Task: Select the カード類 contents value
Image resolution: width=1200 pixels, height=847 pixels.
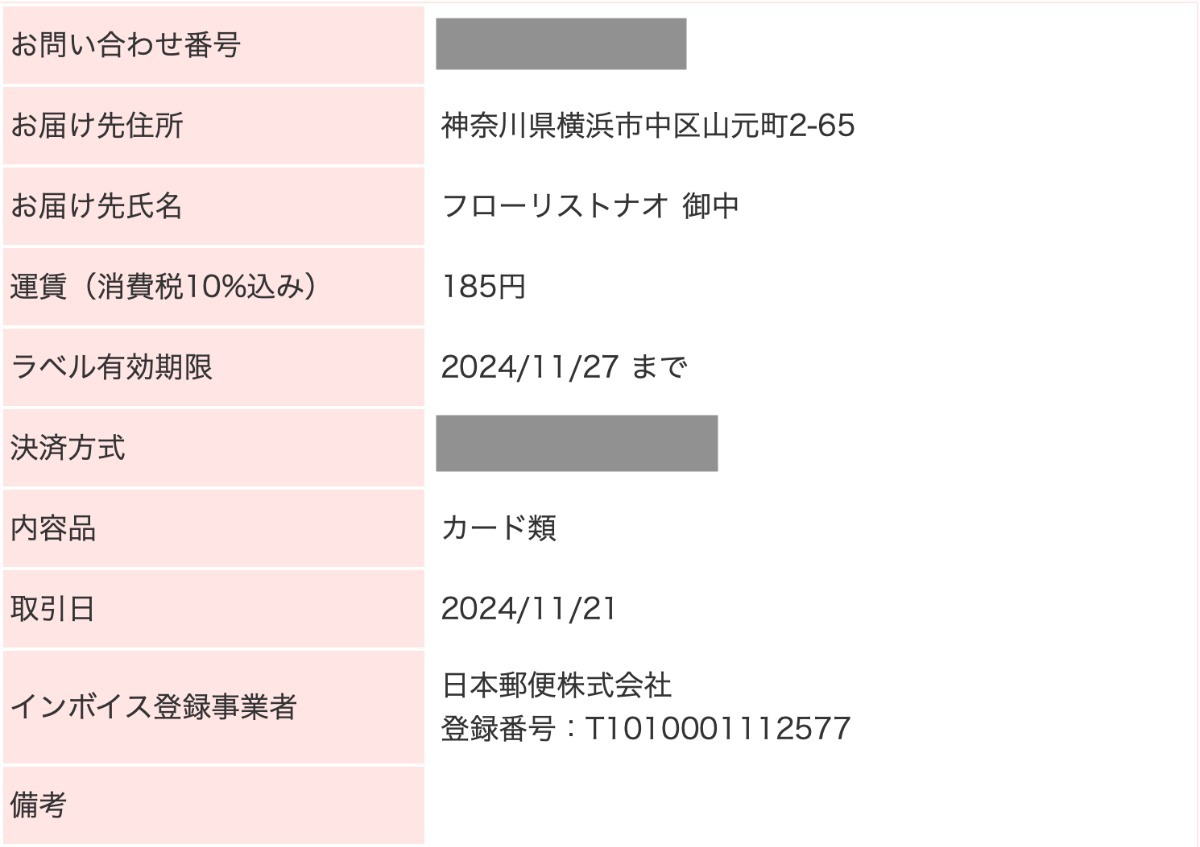Action: point(499,528)
